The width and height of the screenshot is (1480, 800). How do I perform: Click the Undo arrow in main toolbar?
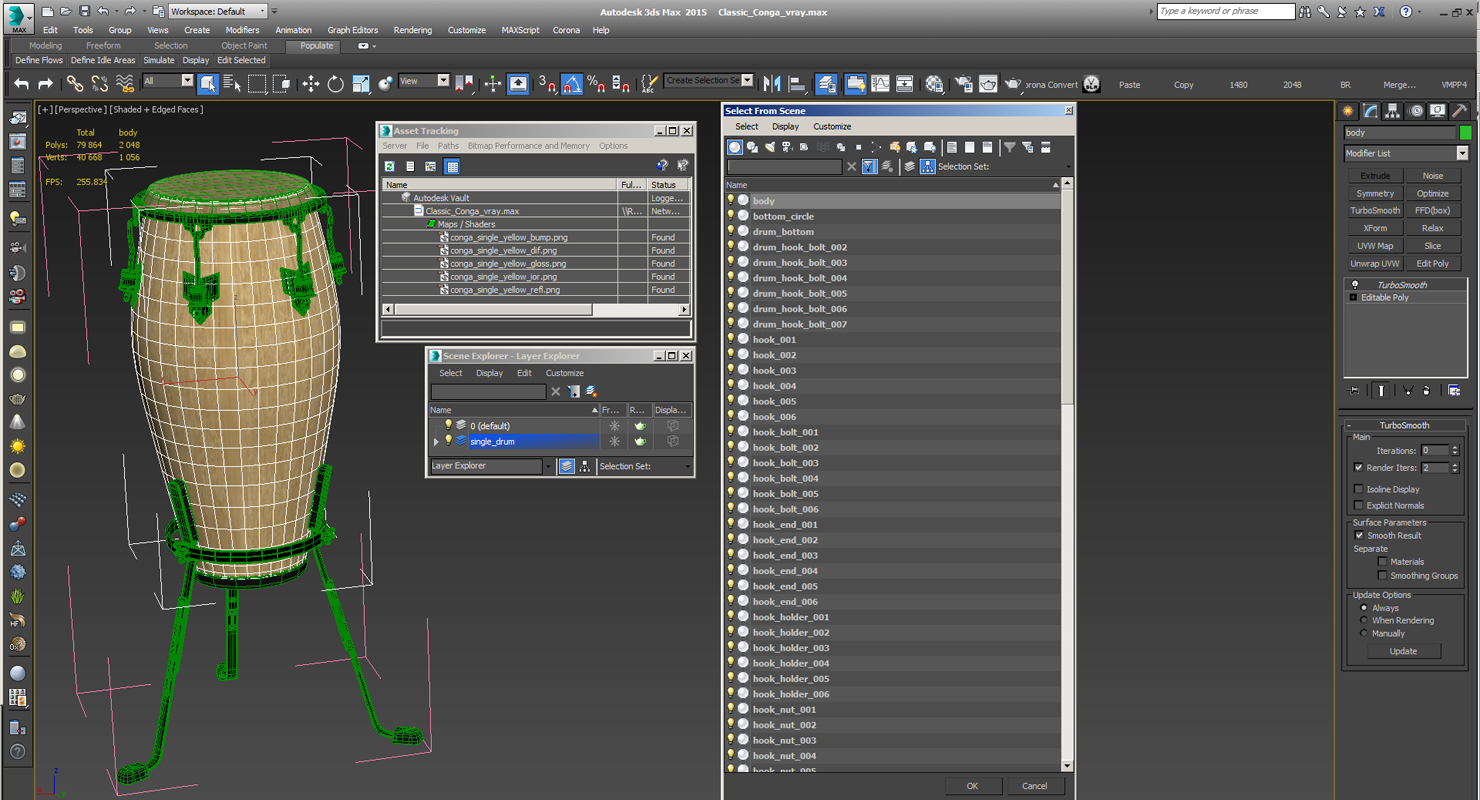(x=21, y=84)
